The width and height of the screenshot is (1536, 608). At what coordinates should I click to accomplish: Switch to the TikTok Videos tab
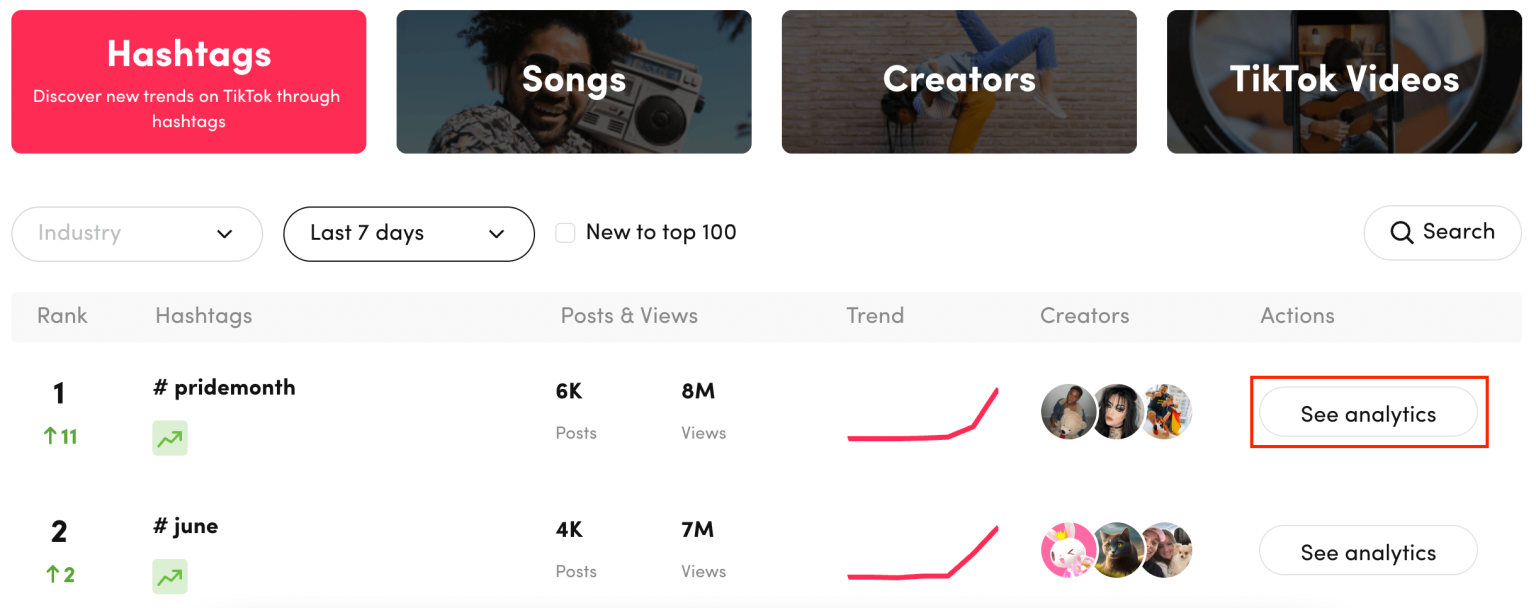(1343, 81)
